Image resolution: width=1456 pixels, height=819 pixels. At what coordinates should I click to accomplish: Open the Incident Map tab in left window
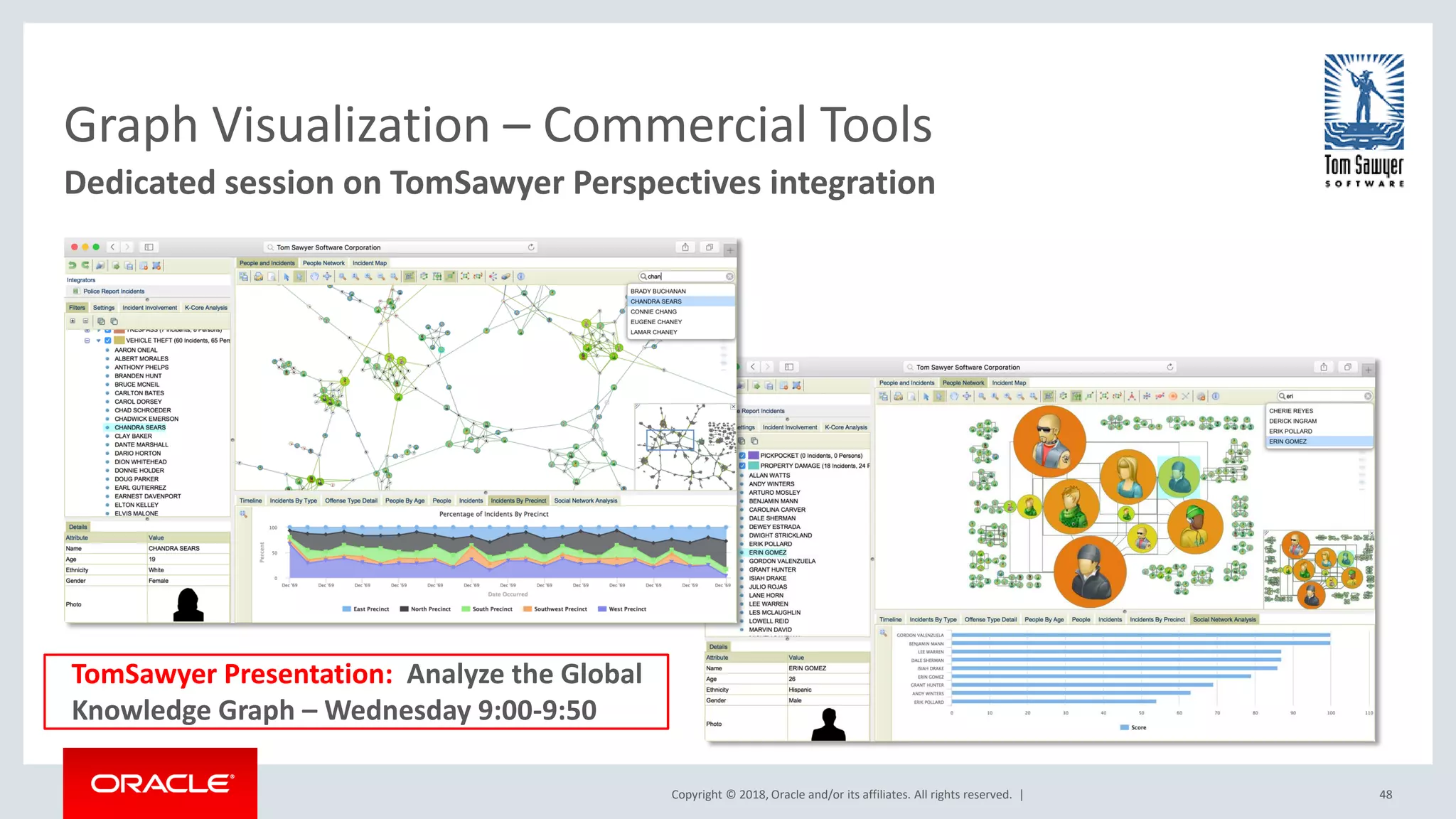(x=370, y=263)
